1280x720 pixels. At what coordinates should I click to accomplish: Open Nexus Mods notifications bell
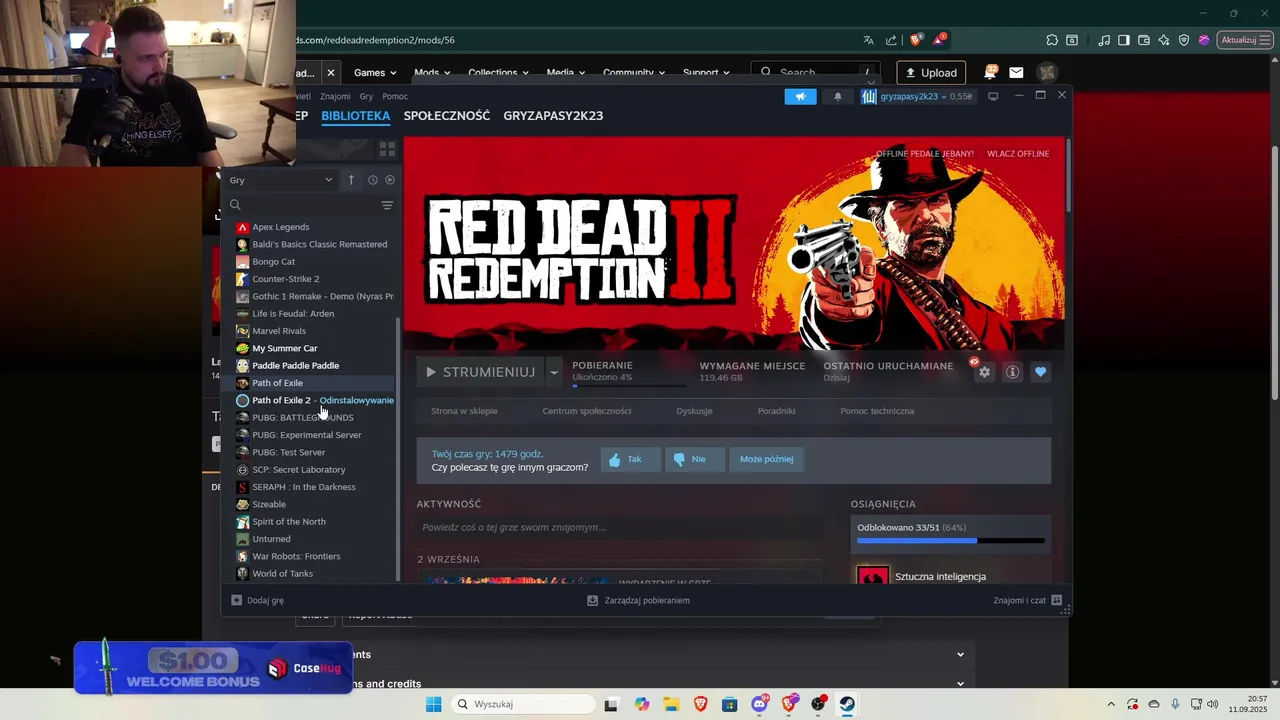tap(990, 72)
